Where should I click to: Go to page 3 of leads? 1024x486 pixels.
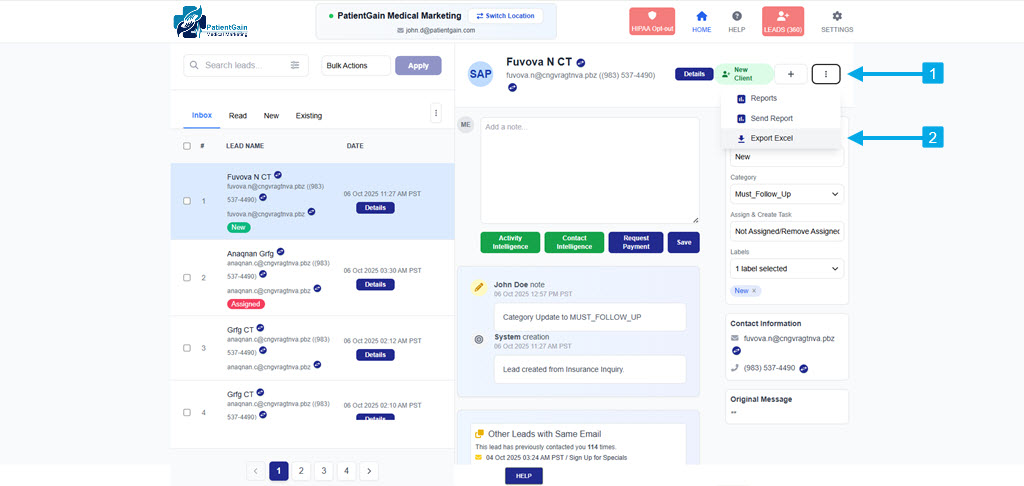[x=323, y=470]
